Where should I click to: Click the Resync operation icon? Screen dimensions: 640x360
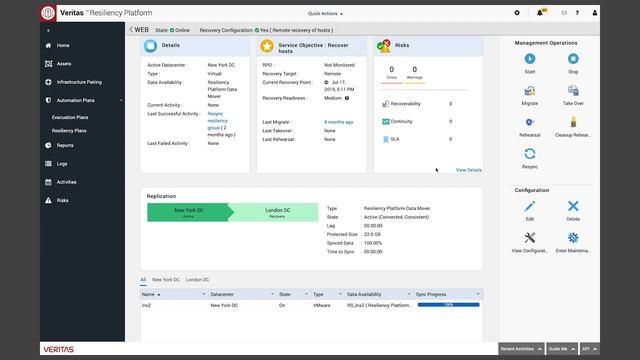(529, 154)
